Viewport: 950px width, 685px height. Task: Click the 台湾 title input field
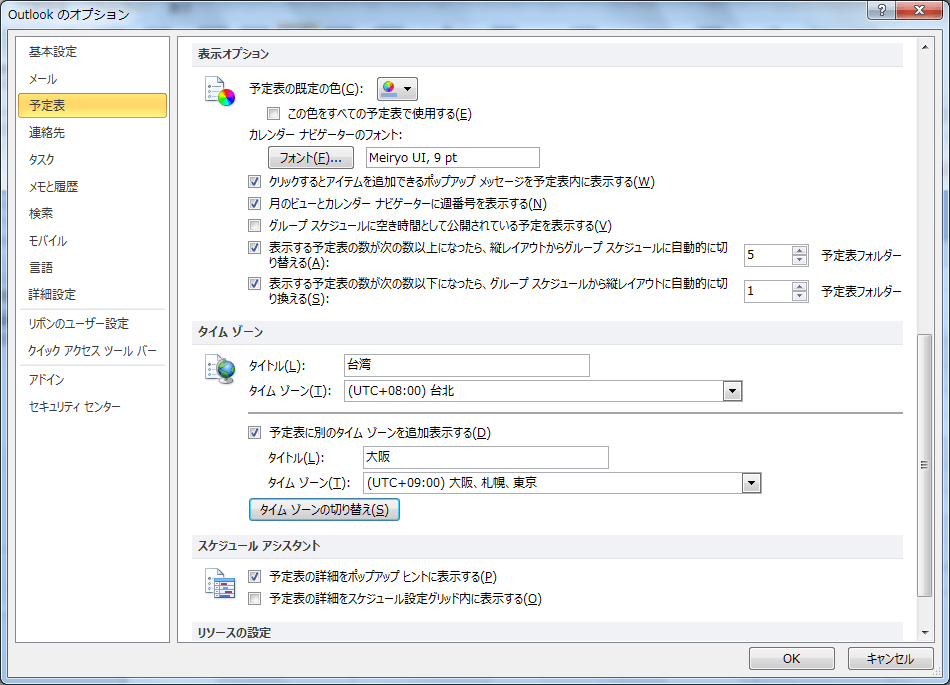[x=467, y=365]
